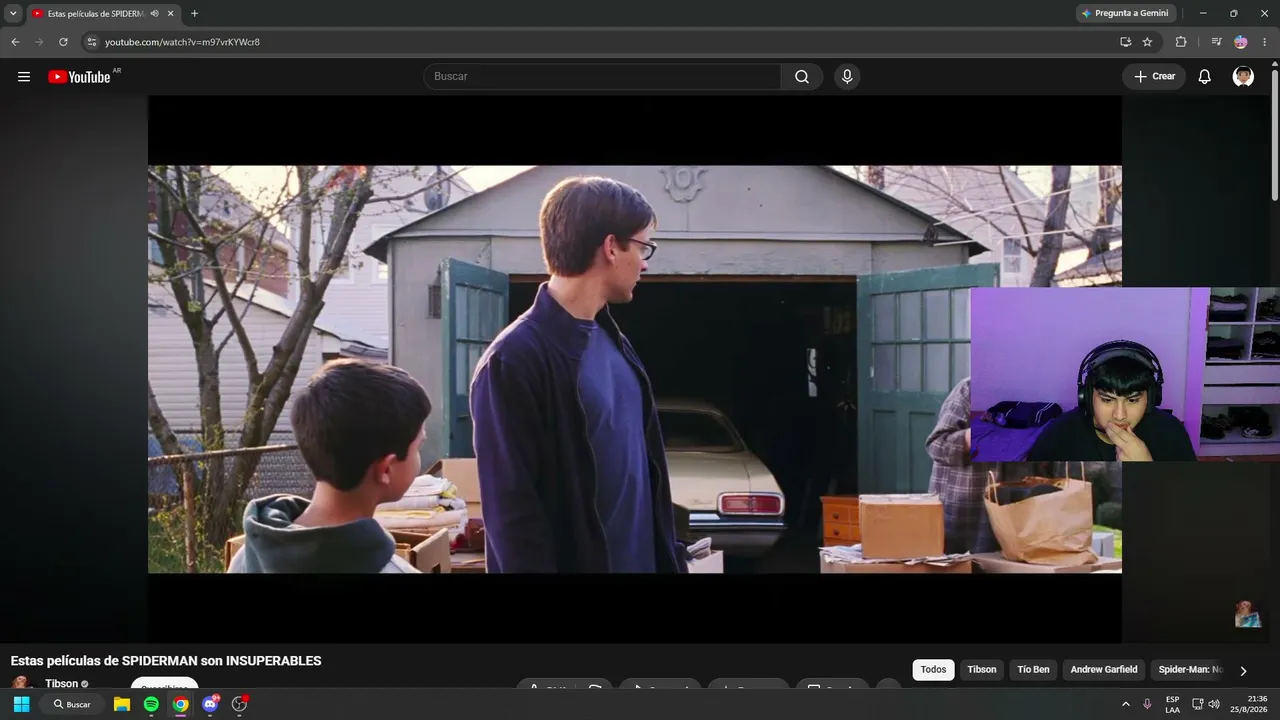Open Spotify from the taskbar

pos(151,704)
